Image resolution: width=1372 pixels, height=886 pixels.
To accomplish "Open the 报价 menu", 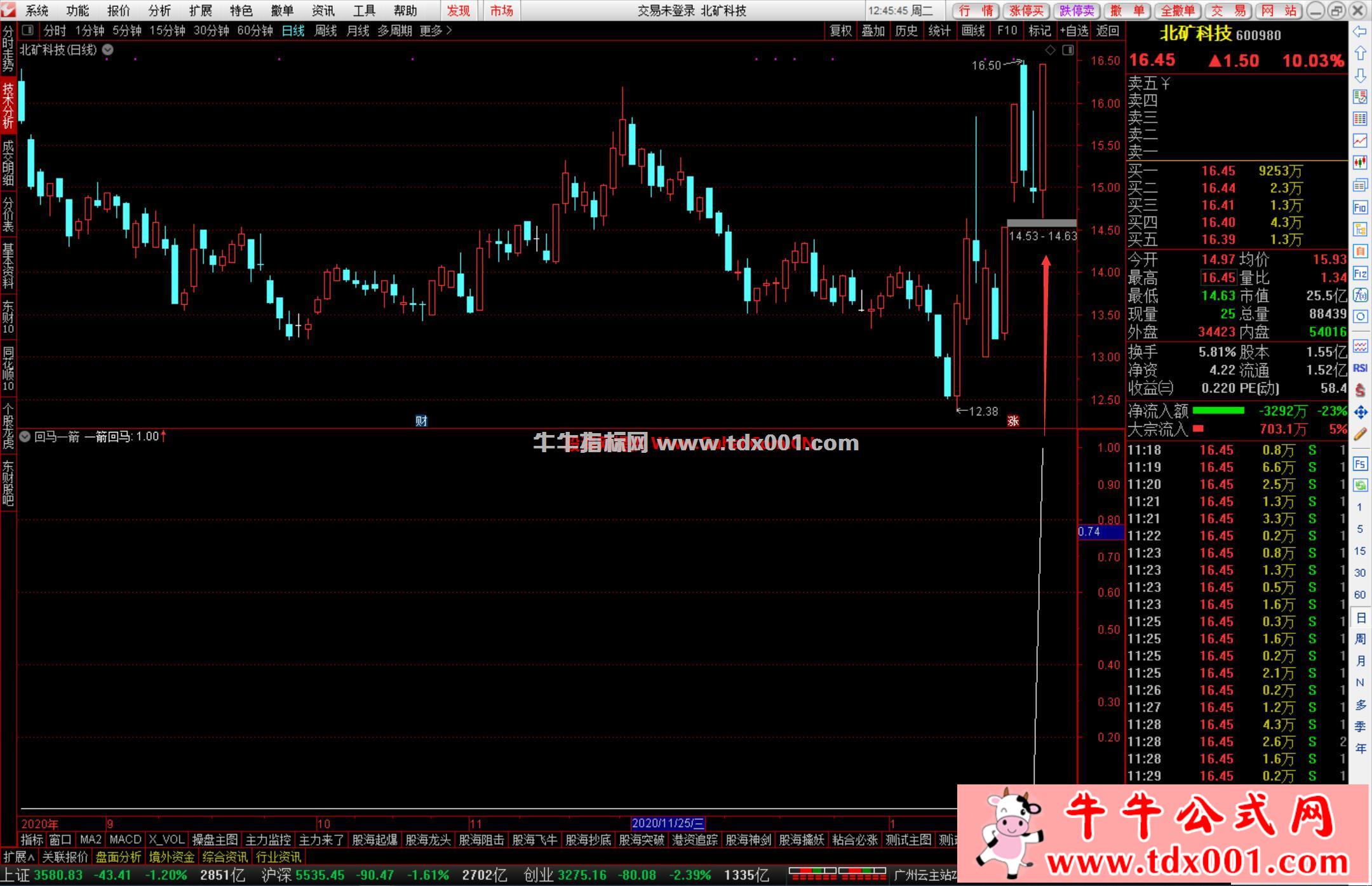I will (x=118, y=11).
